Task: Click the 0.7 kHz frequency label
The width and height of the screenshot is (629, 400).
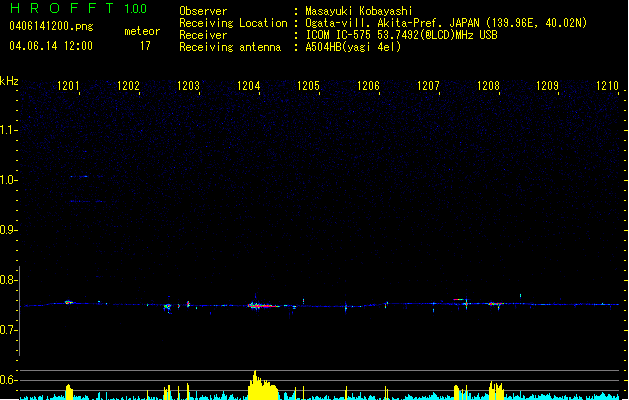Action: click(x=9, y=330)
